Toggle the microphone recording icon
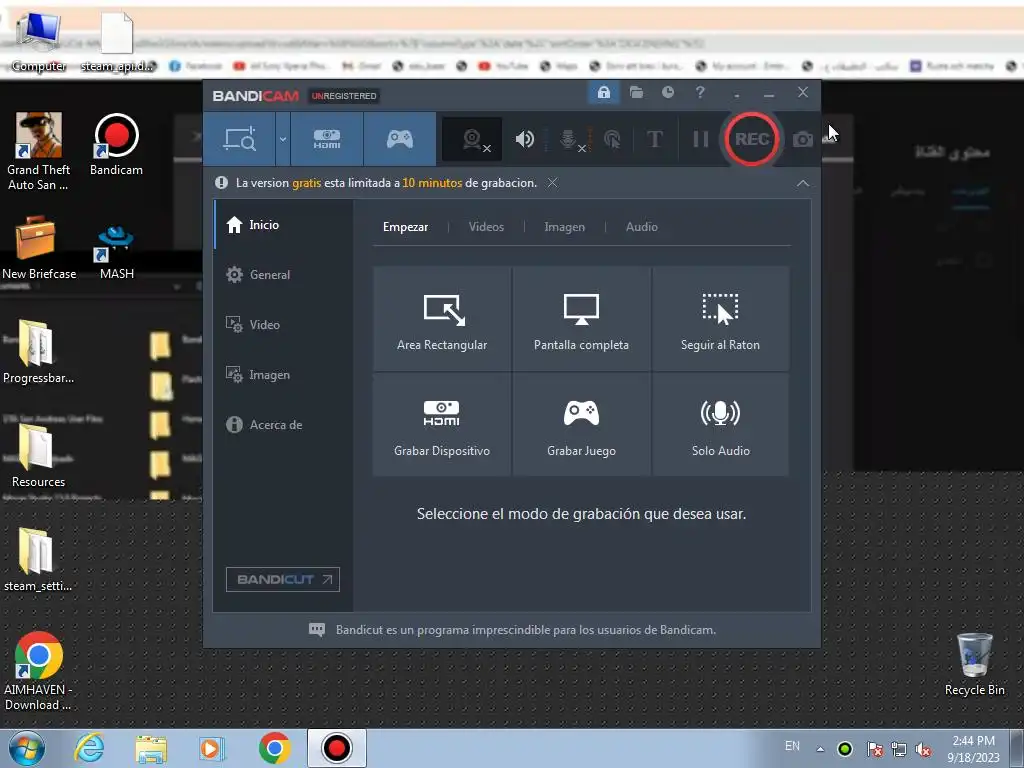Image resolution: width=1024 pixels, height=768 pixels. (569, 139)
